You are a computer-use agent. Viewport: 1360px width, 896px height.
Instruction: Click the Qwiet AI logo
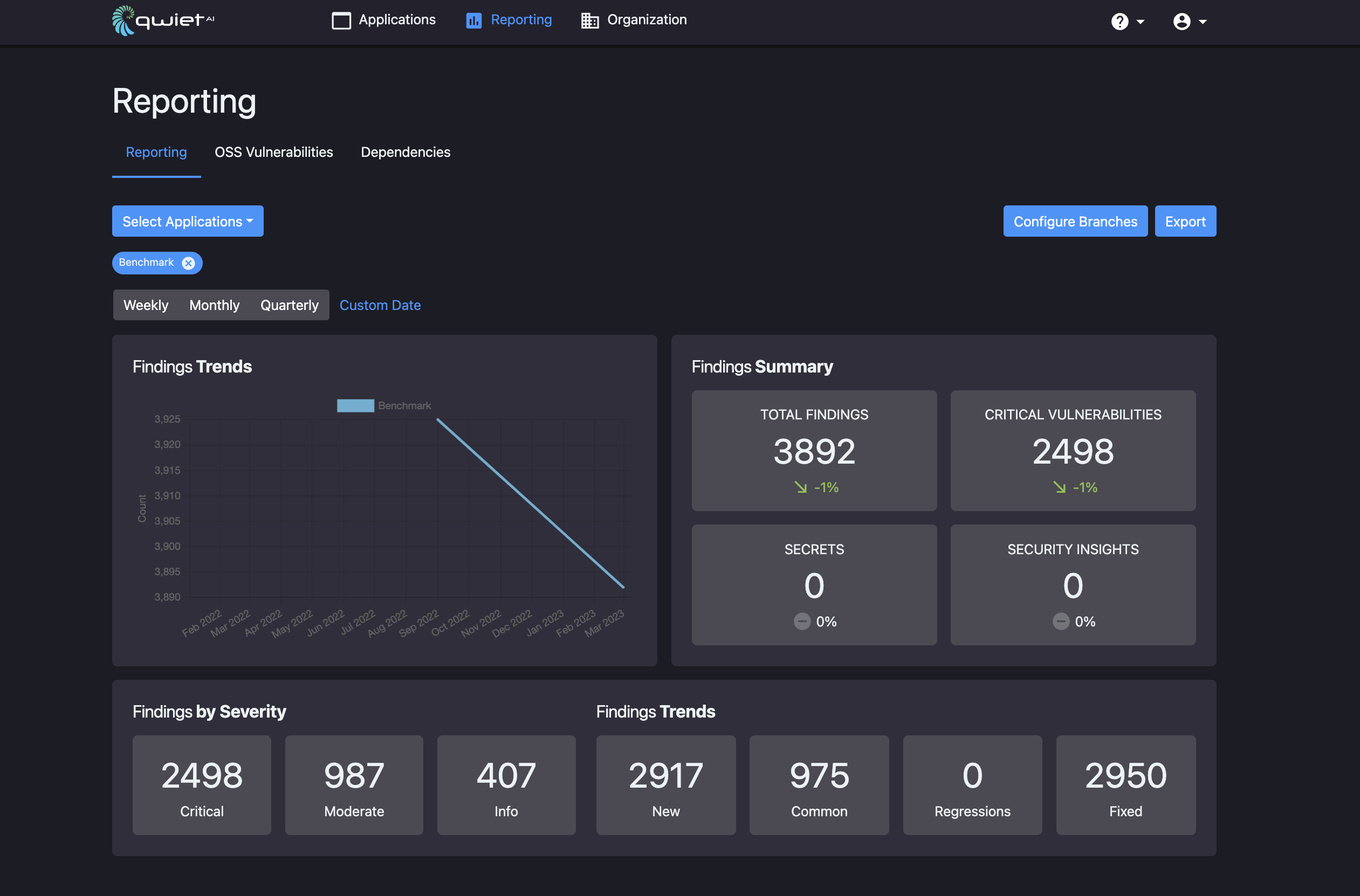click(163, 20)
